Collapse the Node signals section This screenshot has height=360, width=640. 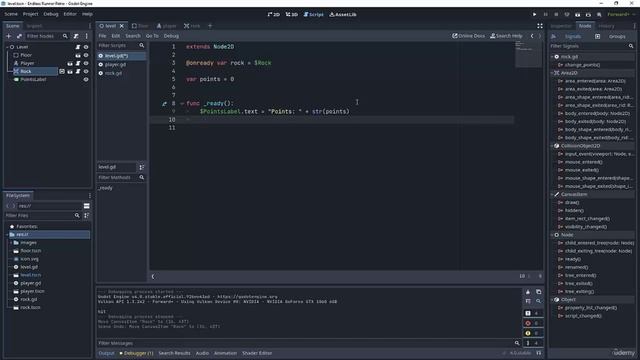pos(552,235)
